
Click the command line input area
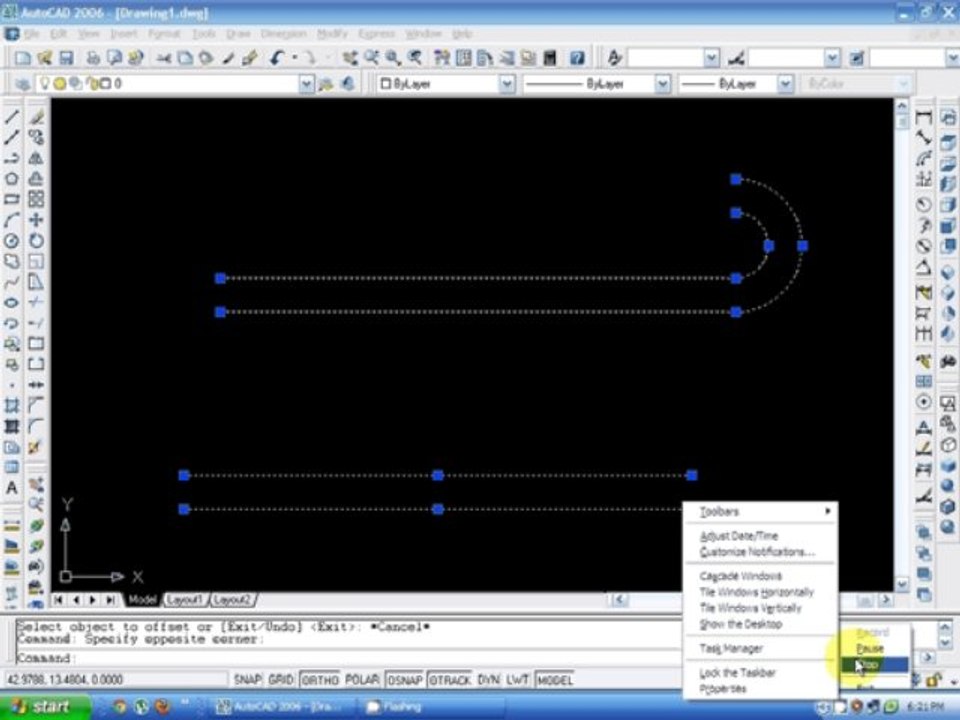(x=349, y=659)
